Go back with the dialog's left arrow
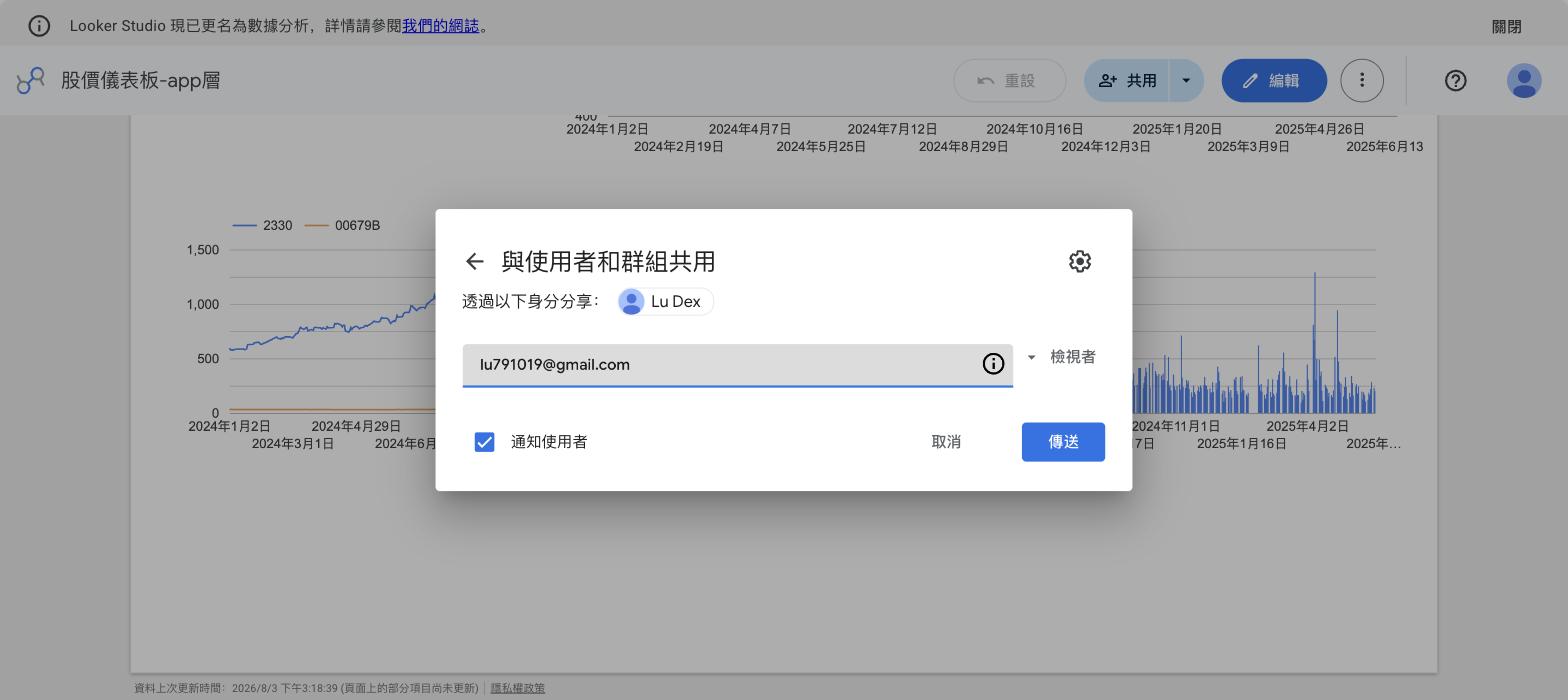The width and height of the screenshot is (1568, 700). [x=474, y=262]
